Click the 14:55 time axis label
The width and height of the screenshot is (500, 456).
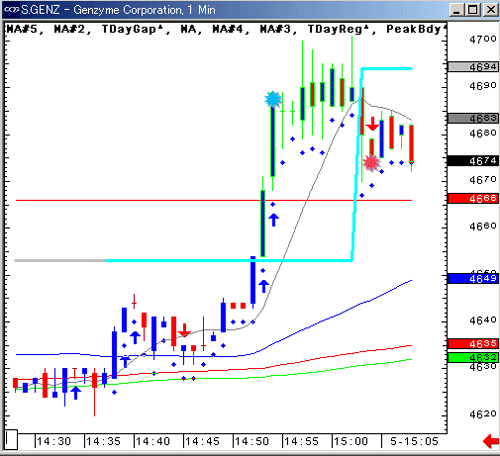click(x=301, y=441)
